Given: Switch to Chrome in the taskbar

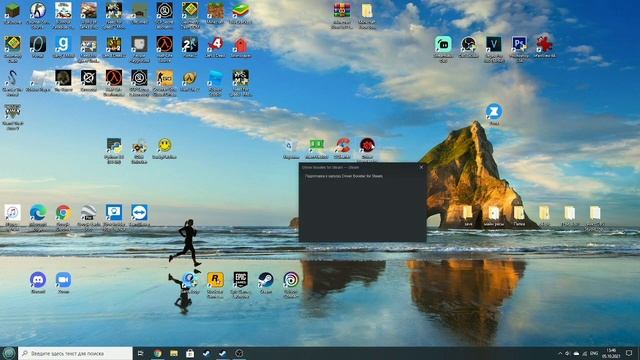Looking at the screenshot, I should pos(158,353).
